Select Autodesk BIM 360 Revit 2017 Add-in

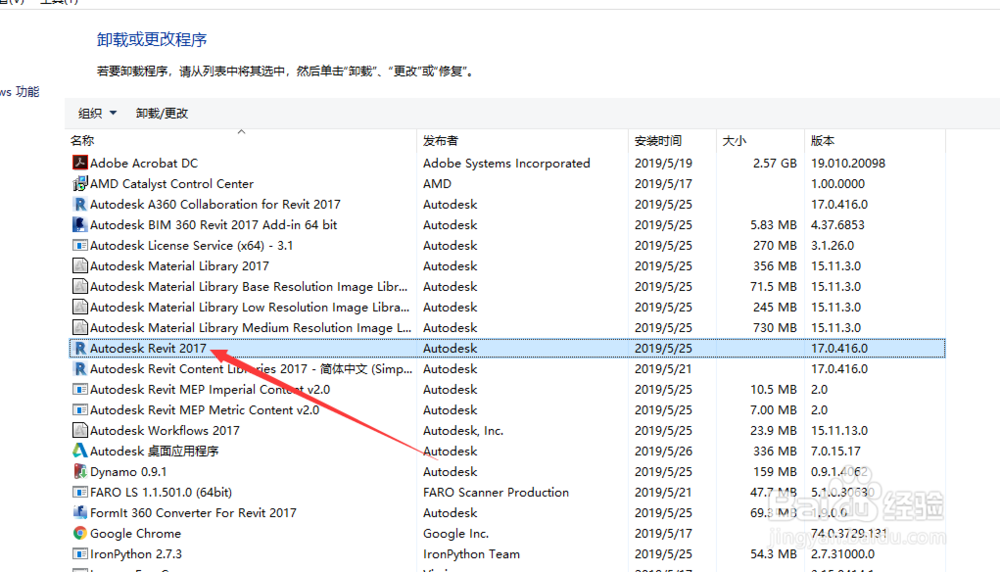[213, 224]
